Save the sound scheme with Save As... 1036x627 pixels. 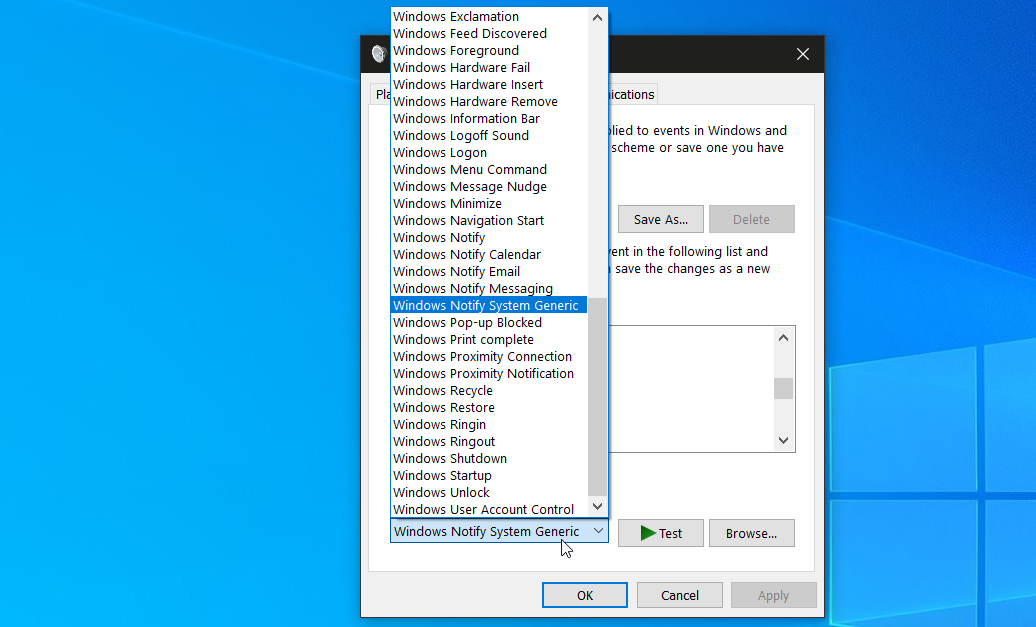click(661, 219)
